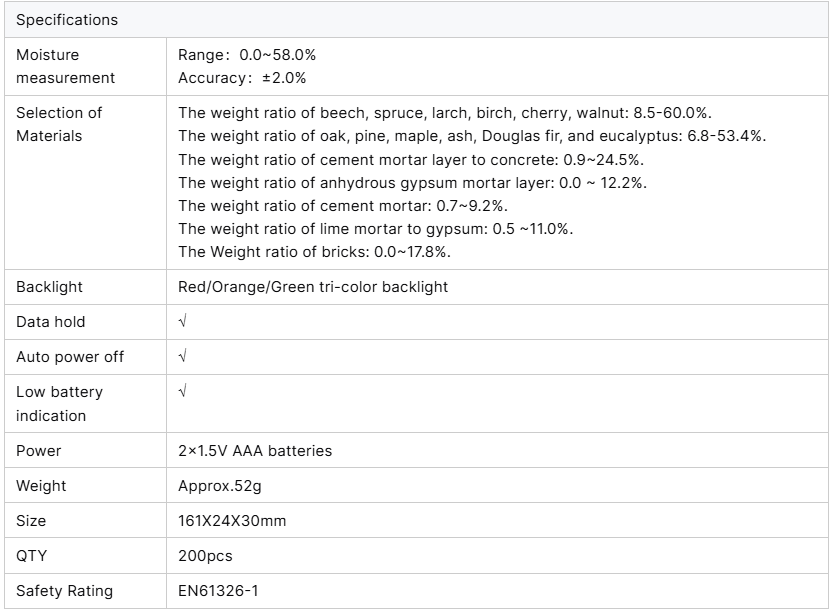Click the Auto power off checkmark
This screenshot has height=611, width=833.
click(x=182, y=357)
